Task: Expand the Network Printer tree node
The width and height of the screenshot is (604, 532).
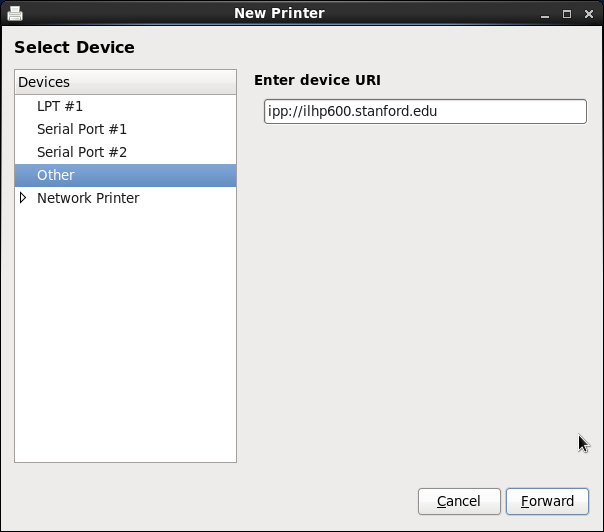Action: [x=24, y=198]
